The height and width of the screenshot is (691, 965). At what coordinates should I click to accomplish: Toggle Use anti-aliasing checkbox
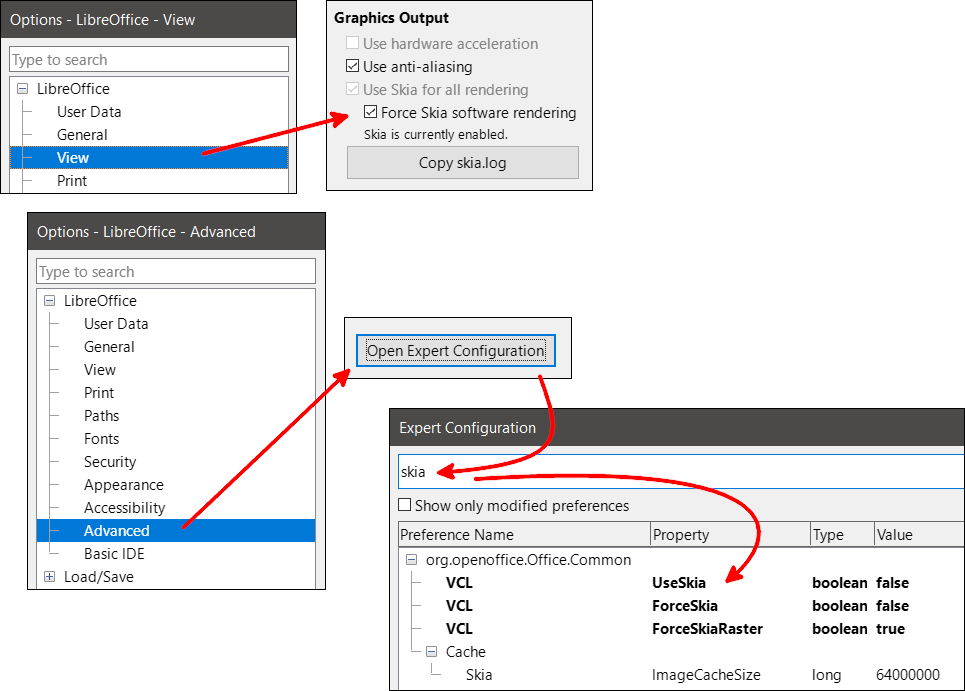pyautogui.click(x=352, y=67)
